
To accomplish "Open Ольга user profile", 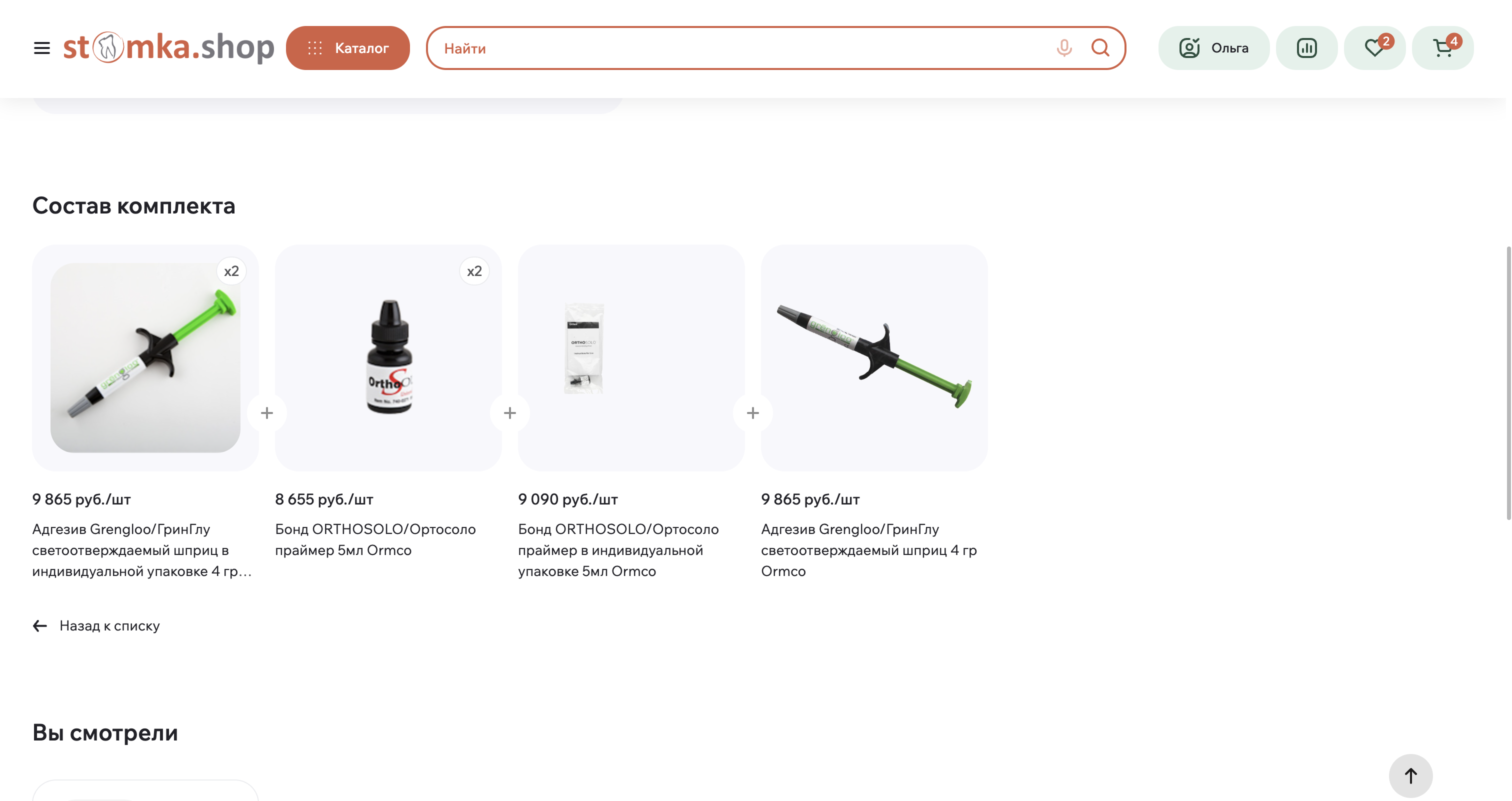I will tap(1214, 48).
